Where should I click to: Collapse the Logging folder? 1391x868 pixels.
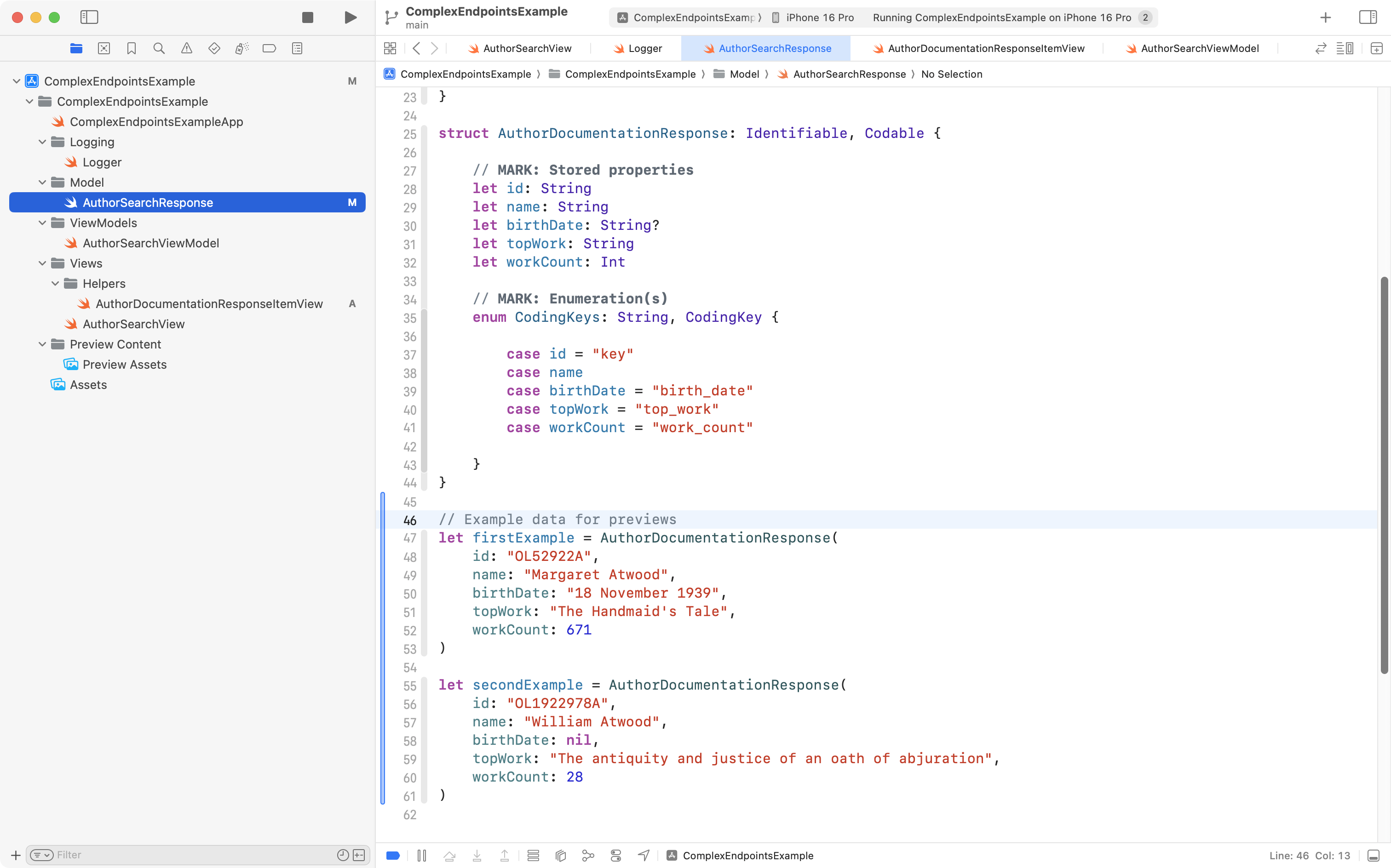[x=42, y=142]
